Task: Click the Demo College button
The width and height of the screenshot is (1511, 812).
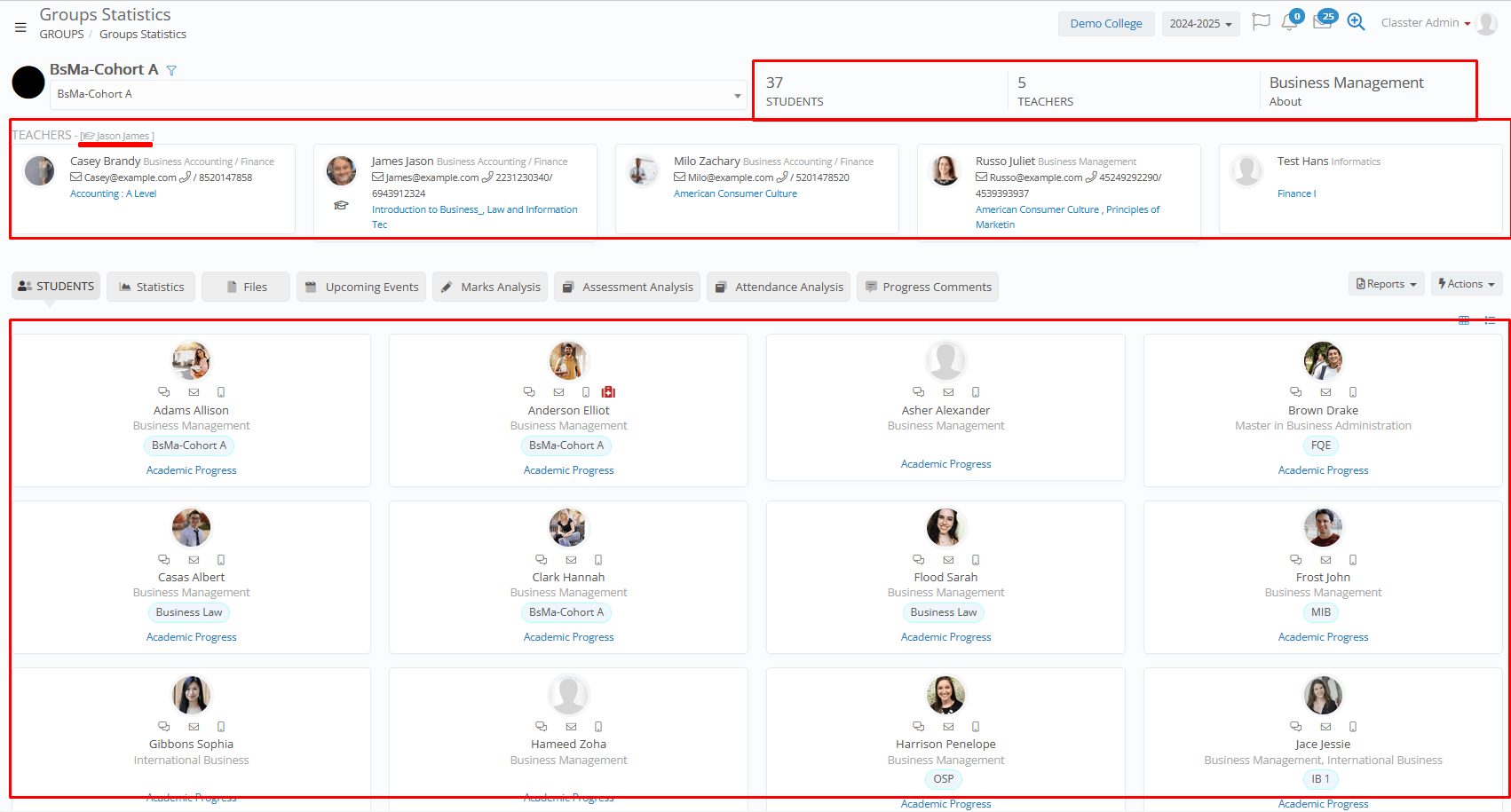Action: [x=1106, y=24]
